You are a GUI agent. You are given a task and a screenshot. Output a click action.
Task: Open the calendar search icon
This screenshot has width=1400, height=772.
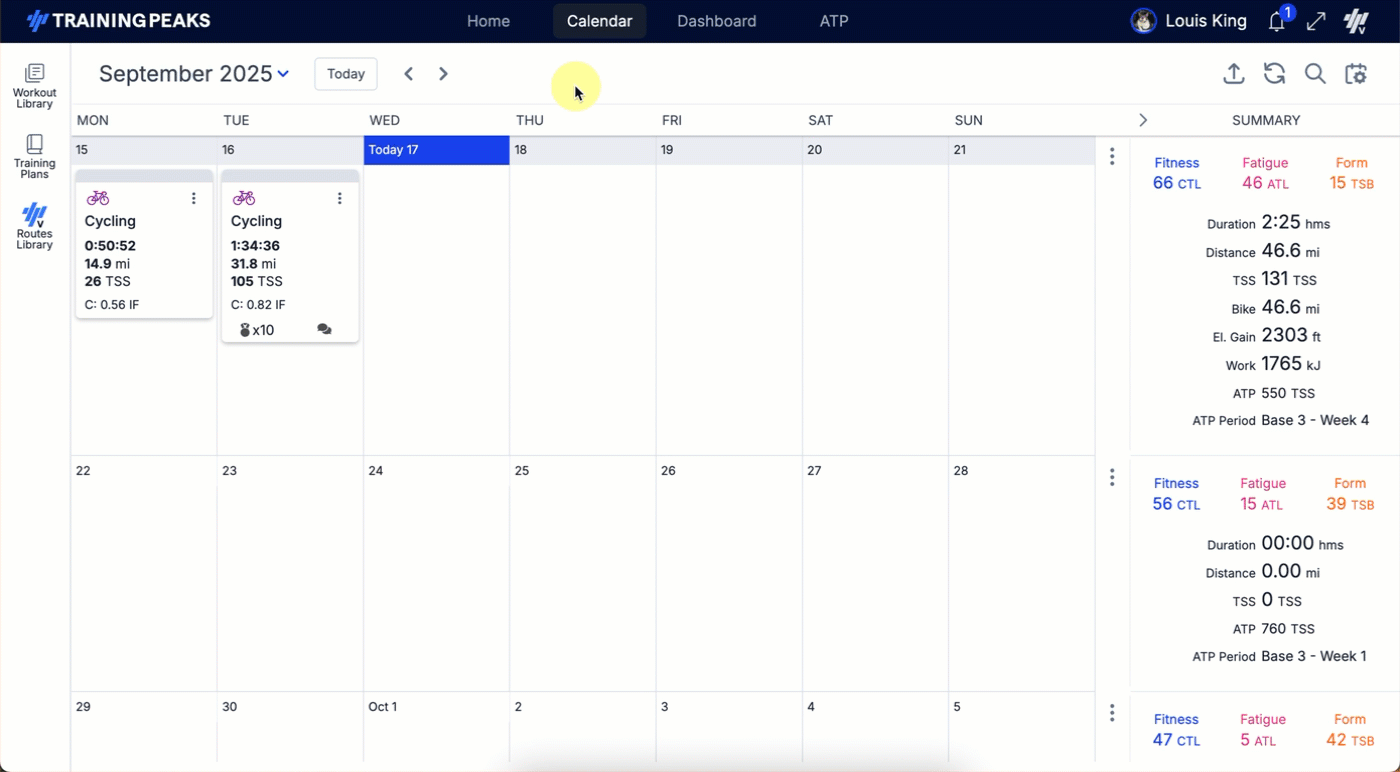[x=1315, y=74]
